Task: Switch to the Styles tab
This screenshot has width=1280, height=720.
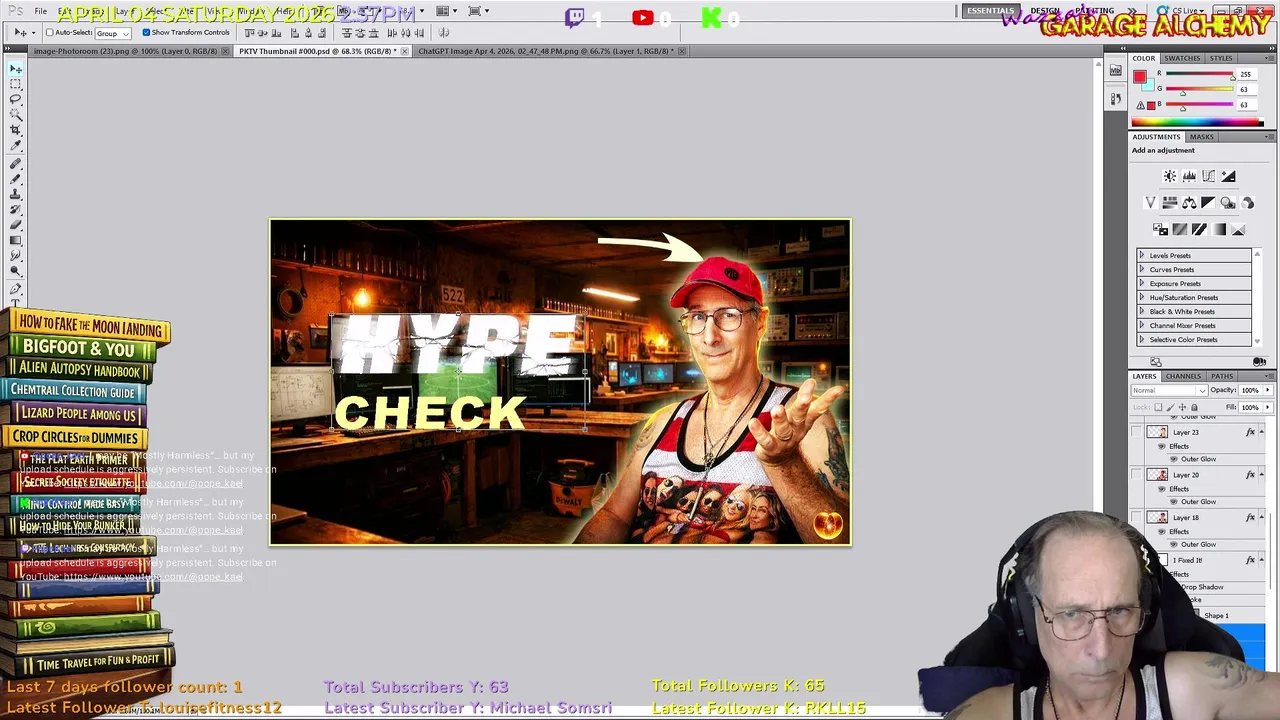Action: click(x=1221, y=58)
